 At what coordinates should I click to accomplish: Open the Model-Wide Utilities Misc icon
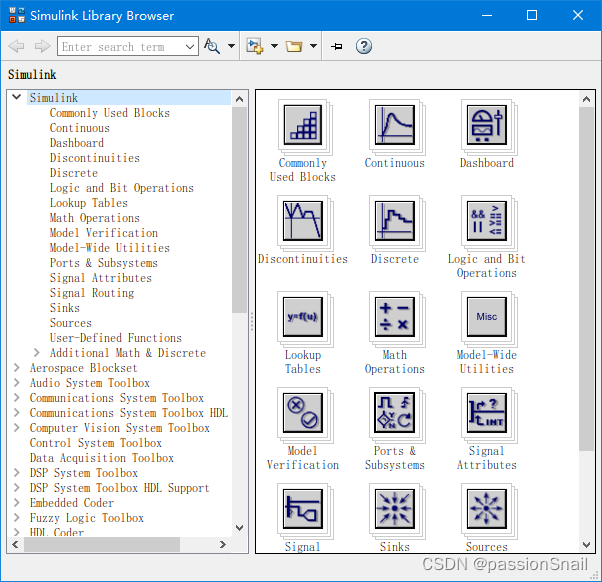pos(487,317)
